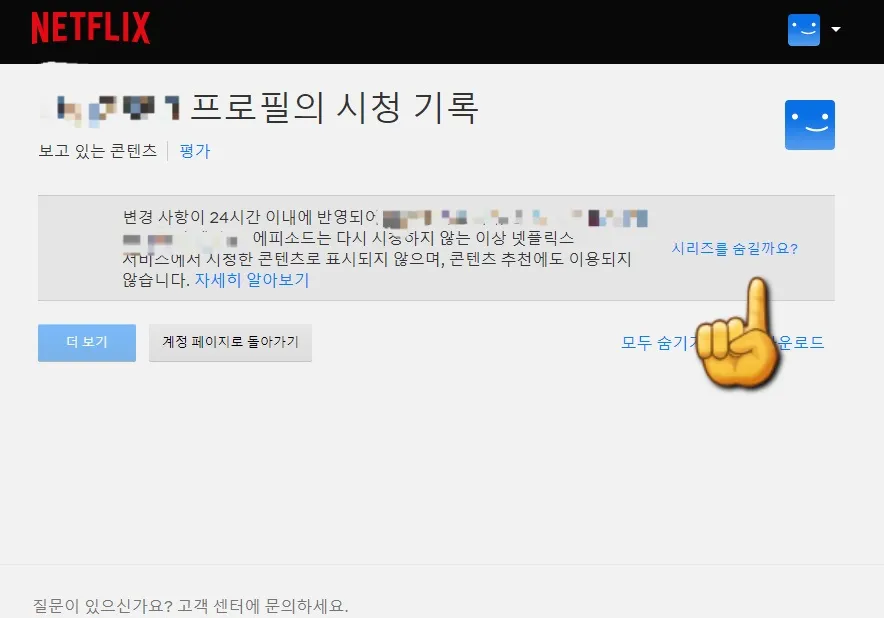Expand the account dropdown caret in the header
The height and width of the screenshot is (618, 884).
pos(837,29)
